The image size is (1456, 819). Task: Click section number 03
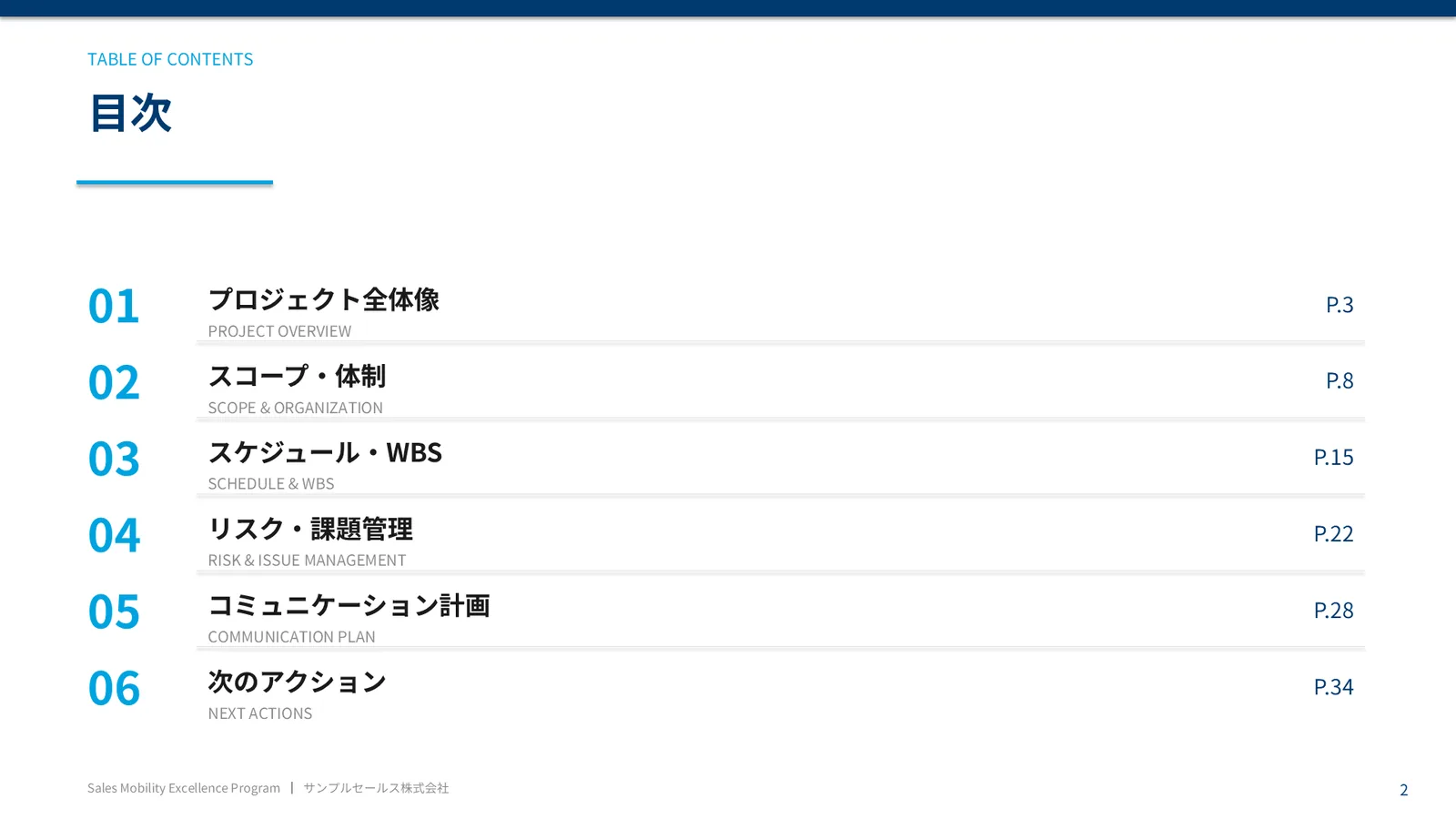pos(114,460)
